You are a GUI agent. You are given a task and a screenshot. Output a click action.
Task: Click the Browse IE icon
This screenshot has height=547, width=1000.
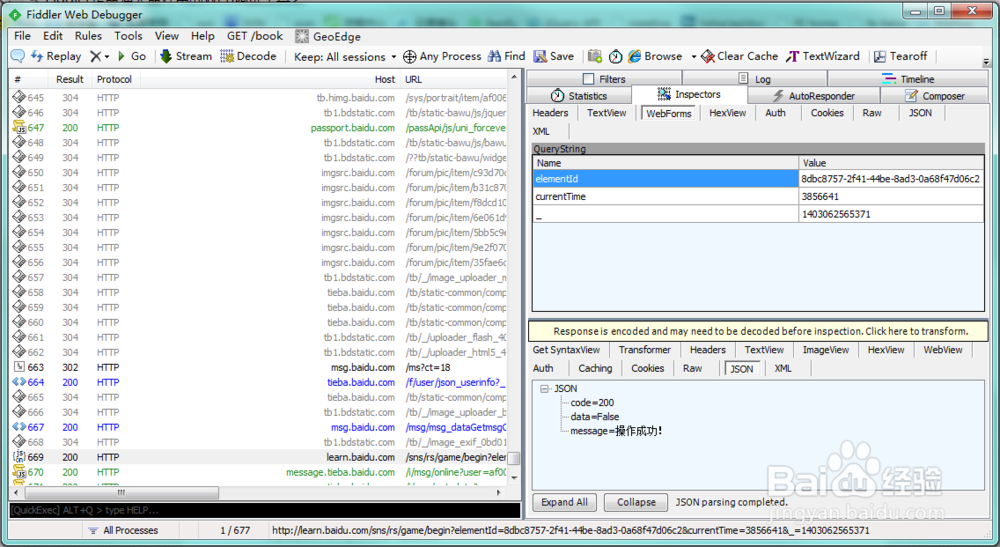635,56
